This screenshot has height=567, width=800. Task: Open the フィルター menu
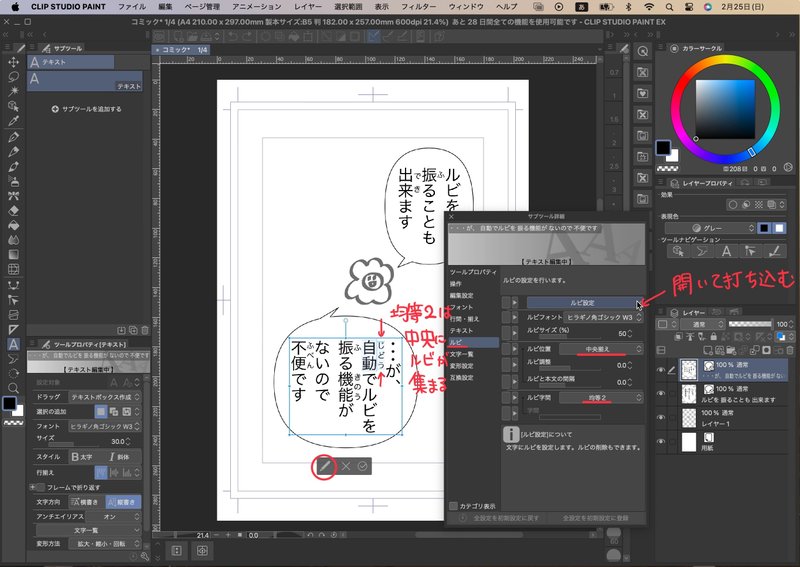coord(418,7)
